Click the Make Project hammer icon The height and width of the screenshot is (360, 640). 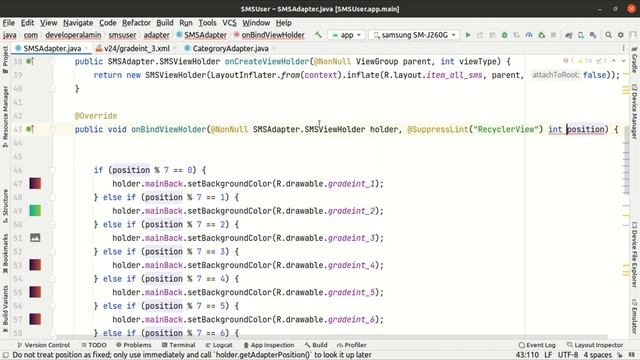point(318,35)
